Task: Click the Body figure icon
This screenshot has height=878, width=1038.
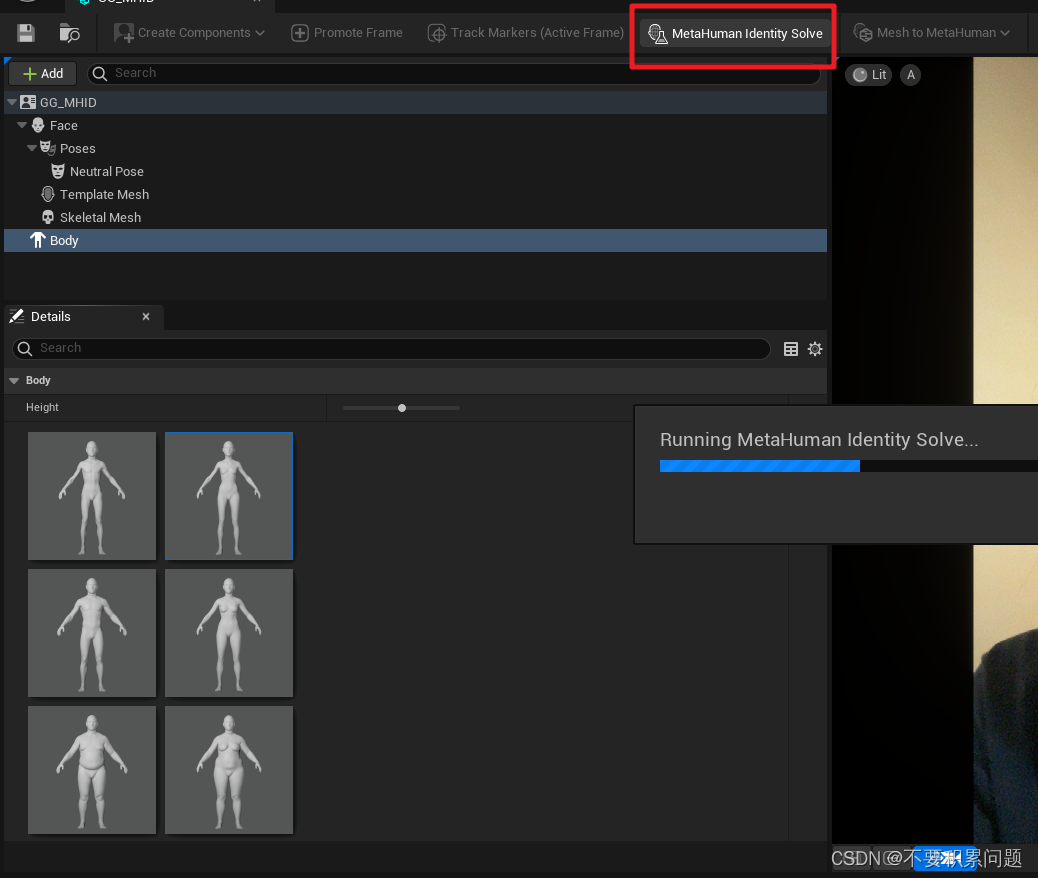Action: point(38,240)
